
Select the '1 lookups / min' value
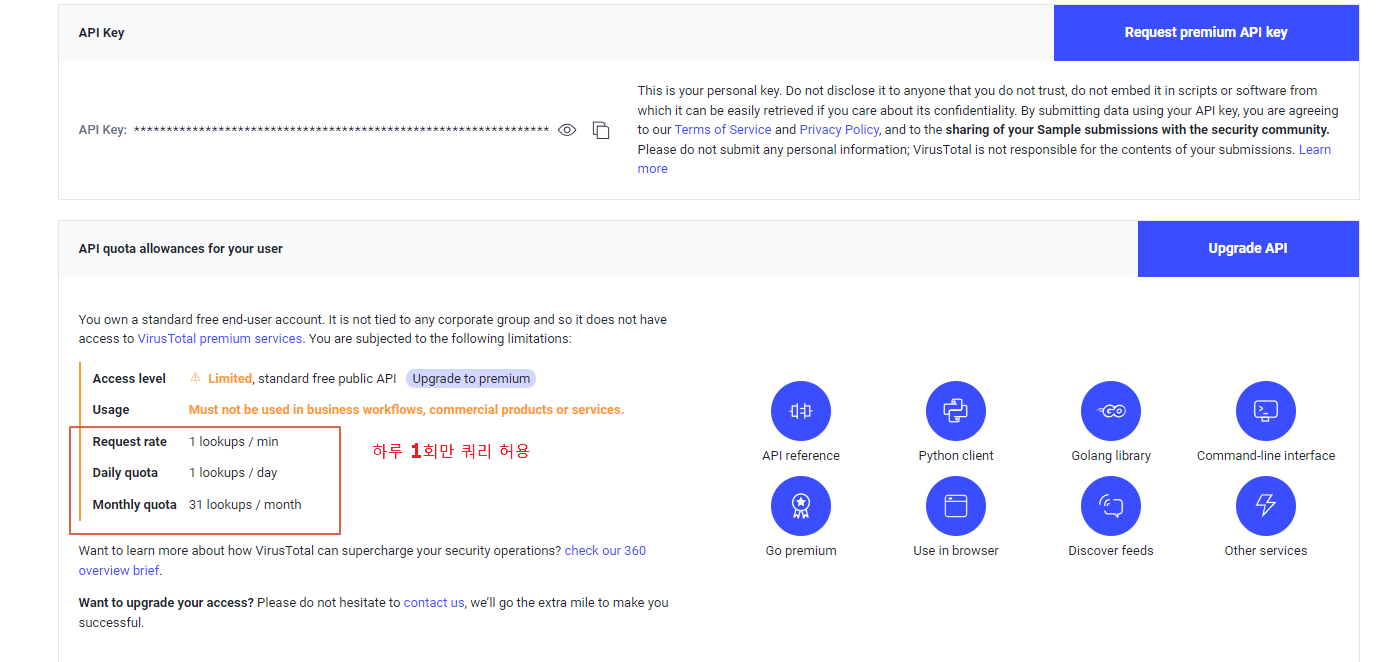(x=234, y=442)
